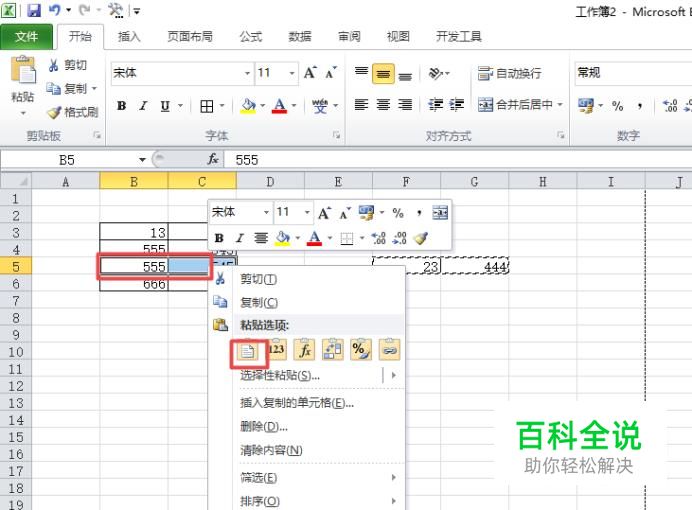Open mini toolbar font size dropdown
This screenshot has width=692, height=510.
pyautogui.click(x=307, y=212)
